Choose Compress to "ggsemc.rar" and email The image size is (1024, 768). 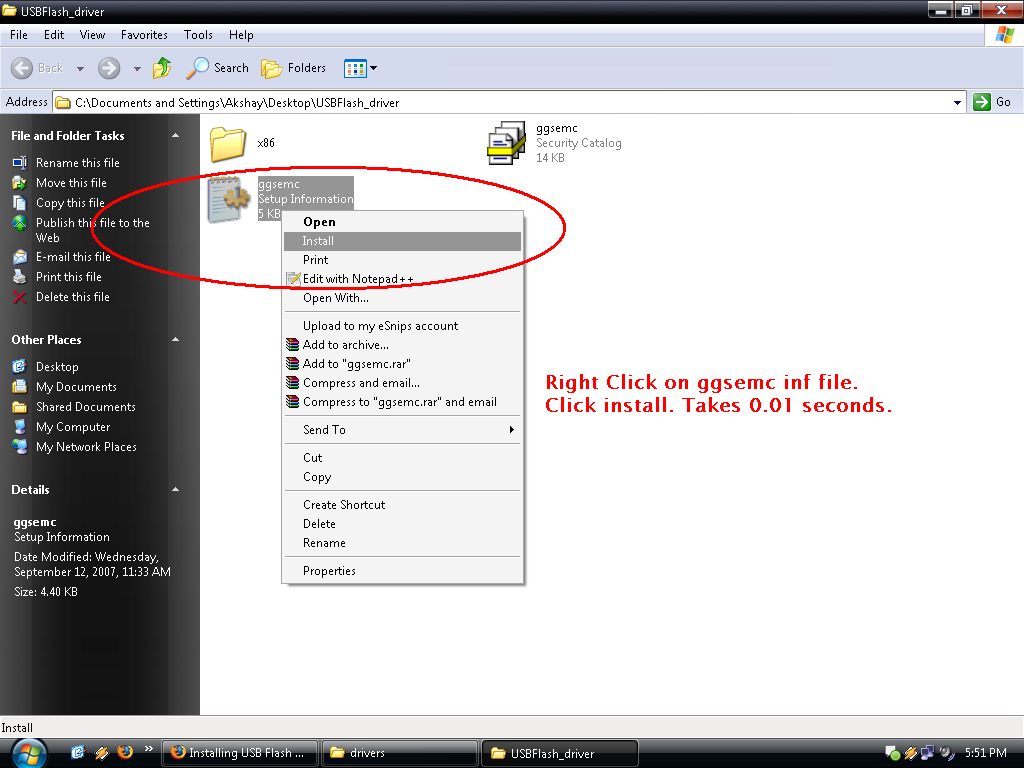(402, 402)
